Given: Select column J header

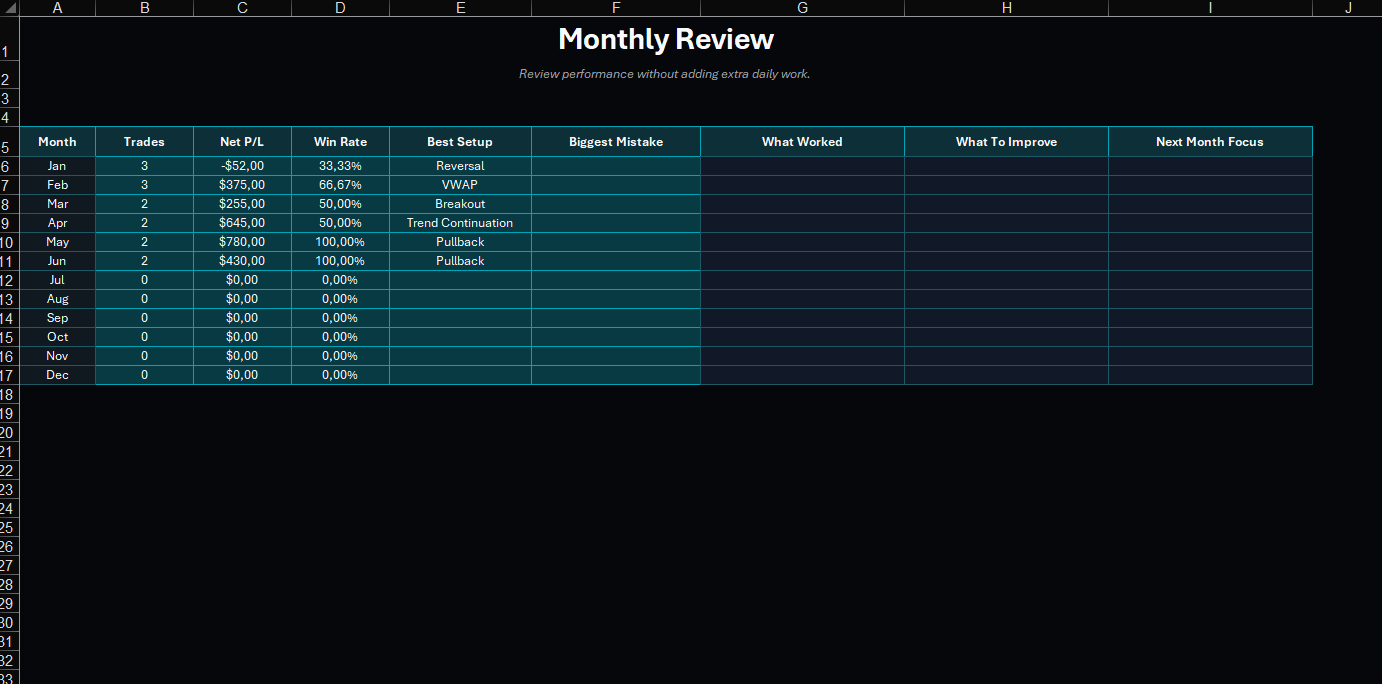Looking at the screenshot, I should click(x=1347, y=8).
